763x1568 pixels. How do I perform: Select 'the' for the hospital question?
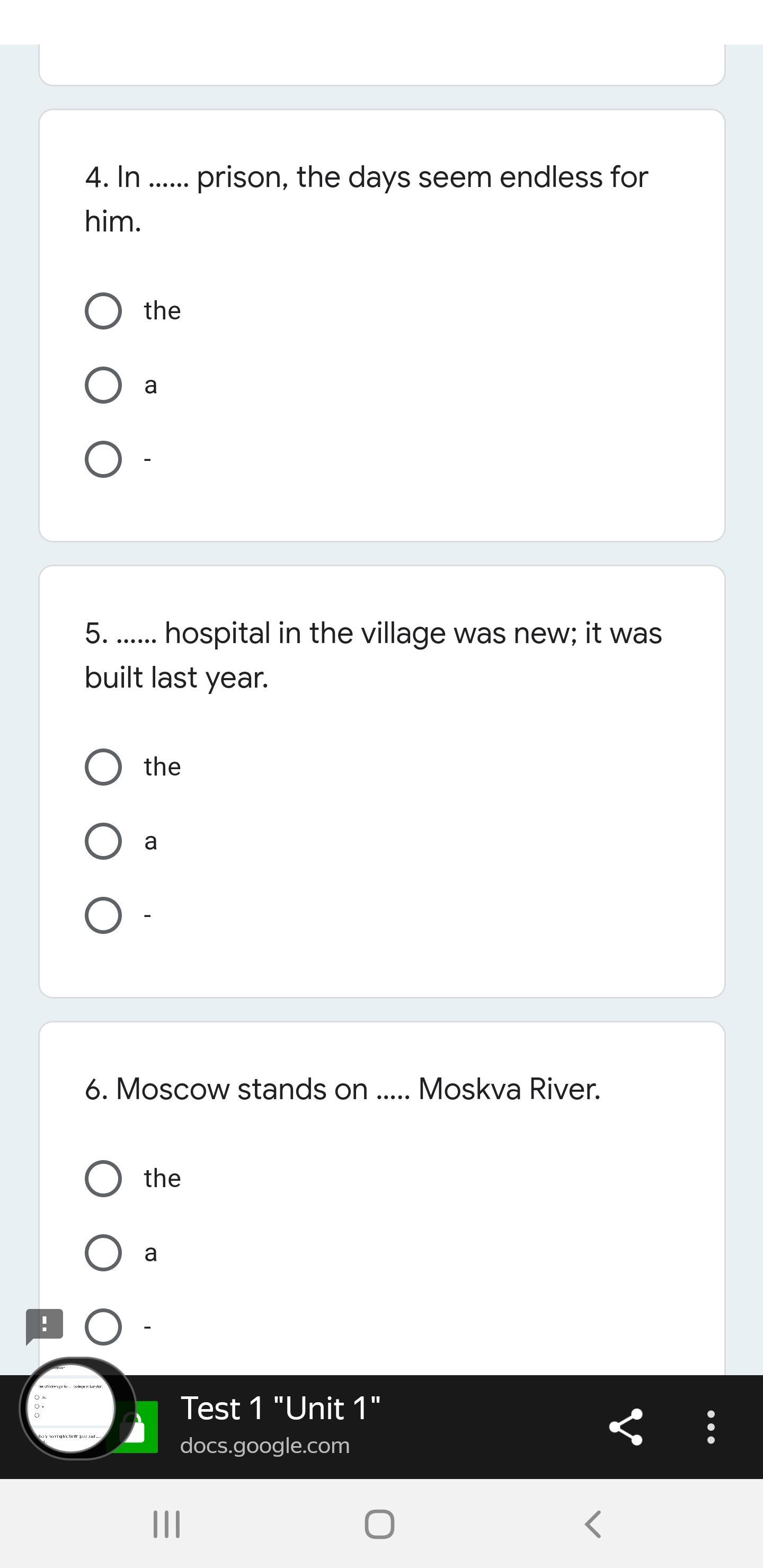pos(103,767)
